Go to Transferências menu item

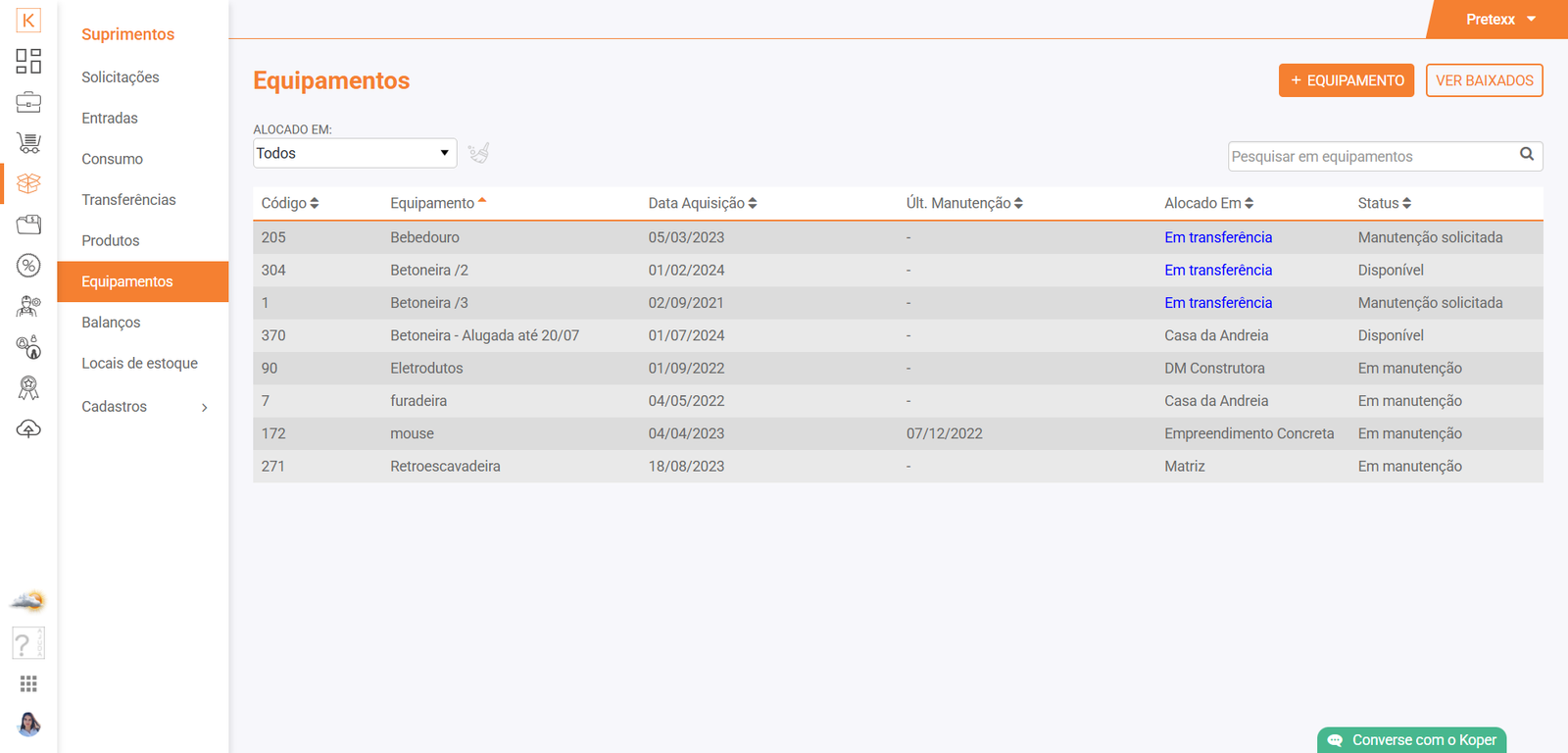[x=128, y=200]
